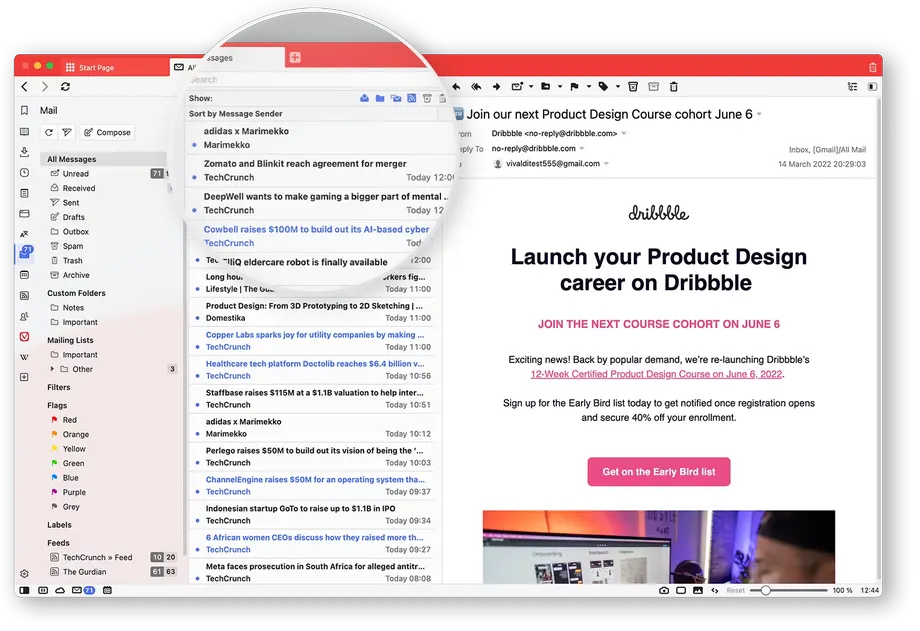Open a new tab with plus button
The image size is (920, 631).
coord(295,57)
